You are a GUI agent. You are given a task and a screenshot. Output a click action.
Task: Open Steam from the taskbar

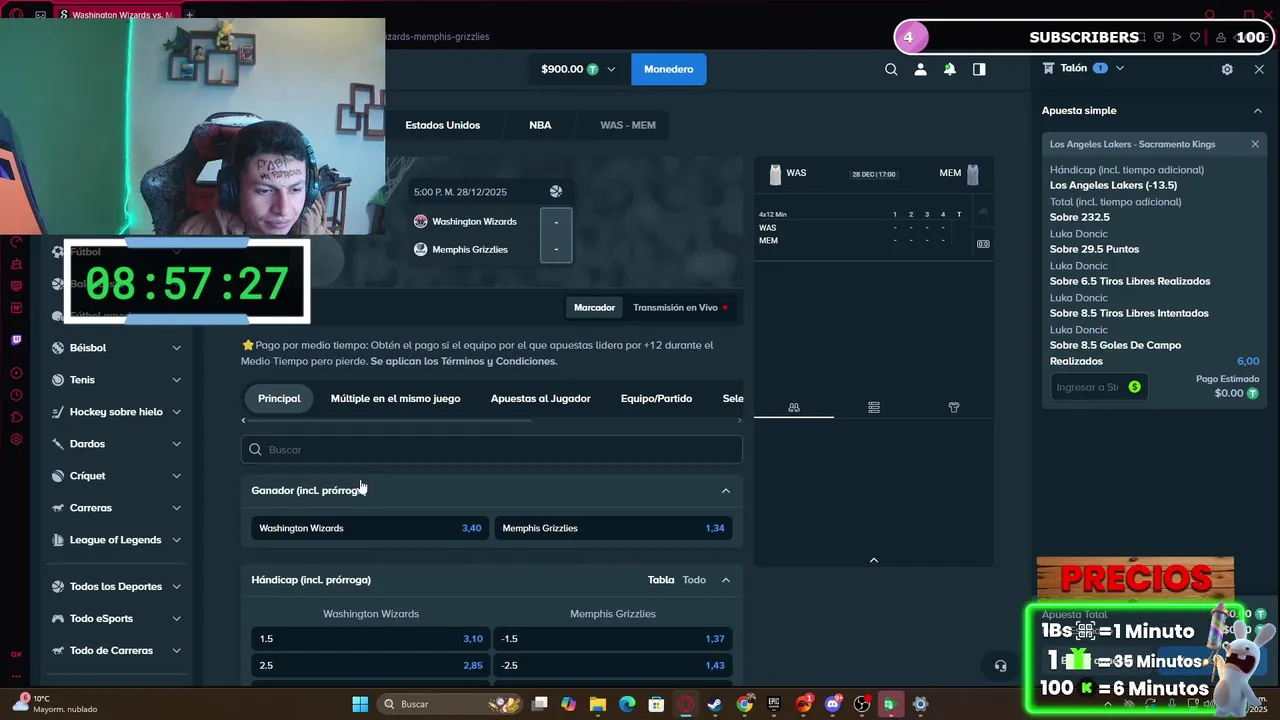coord(714,704)
